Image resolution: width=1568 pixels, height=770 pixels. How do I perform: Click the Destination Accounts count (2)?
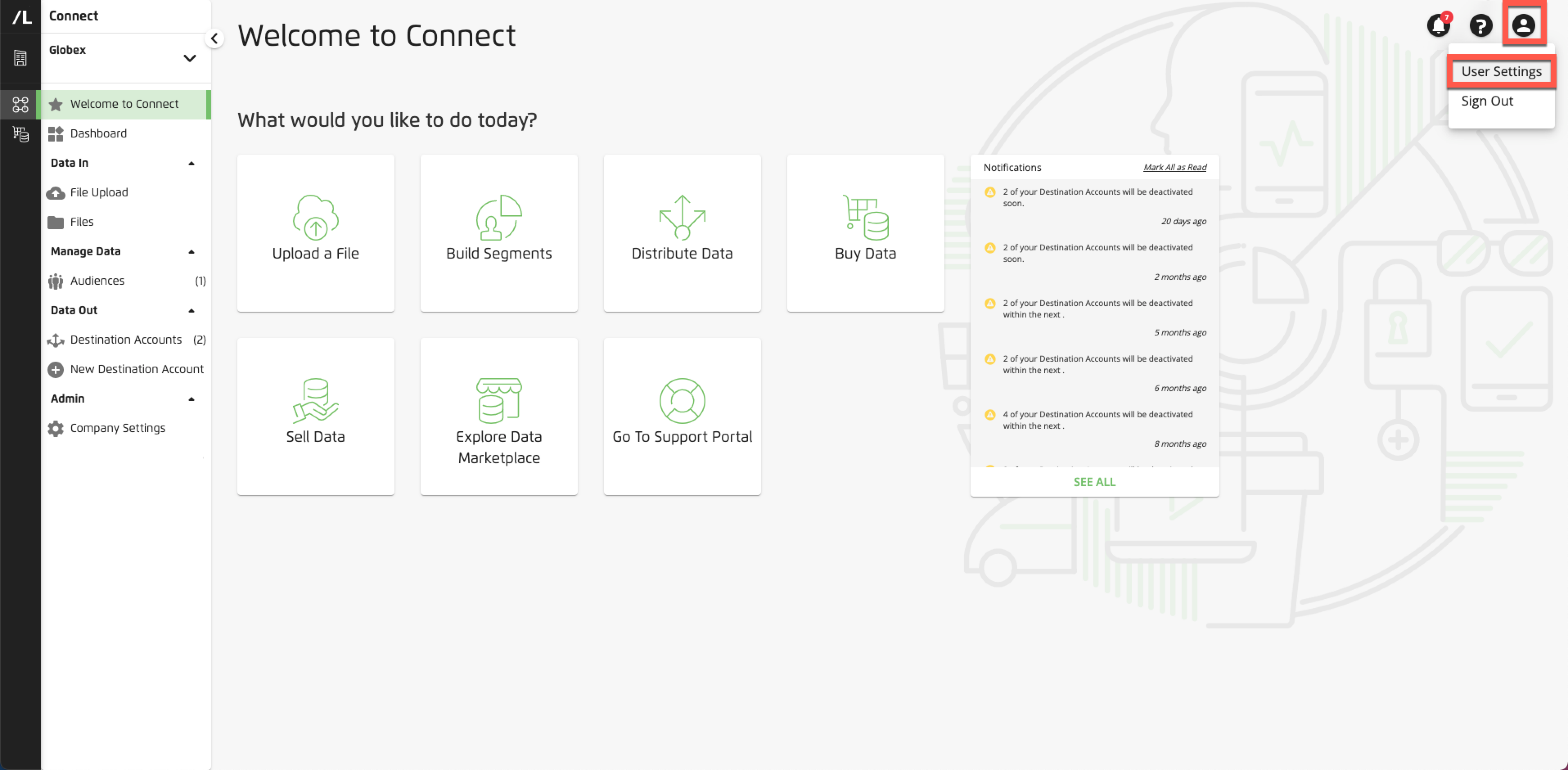200,340
